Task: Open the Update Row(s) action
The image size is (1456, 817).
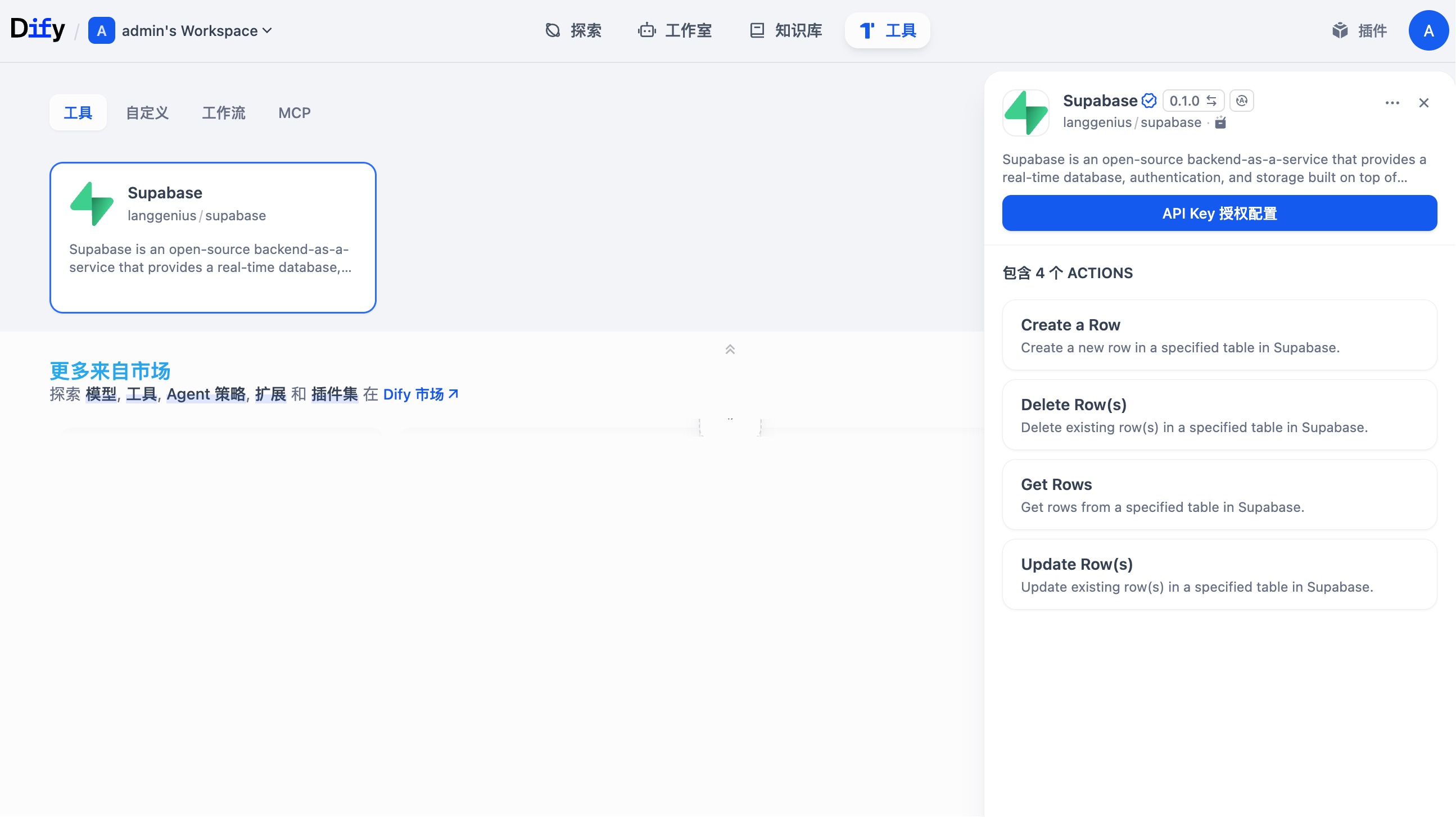Action: click(x=1220, y=574)
